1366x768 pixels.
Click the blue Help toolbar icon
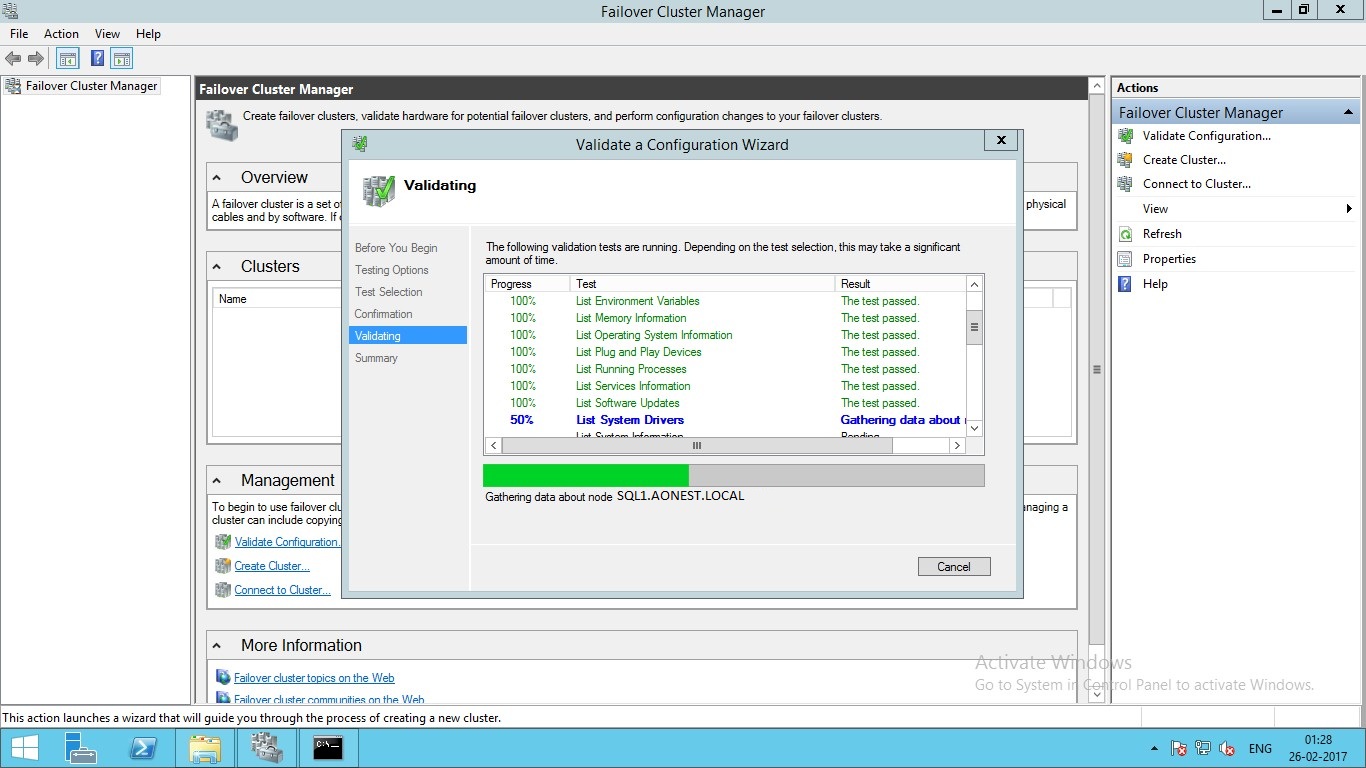(x=98, y=59)
